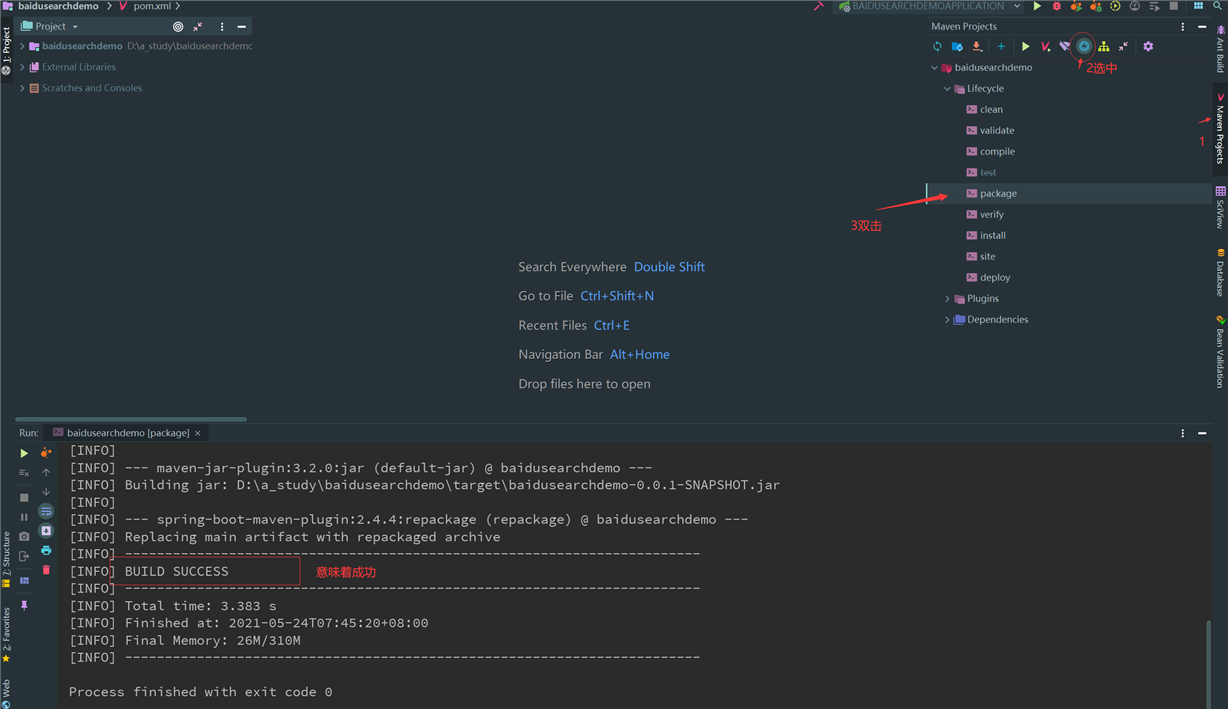Open Search Everywhere magnifier icon
1228x709 pixels.
tap(1218, 6)
